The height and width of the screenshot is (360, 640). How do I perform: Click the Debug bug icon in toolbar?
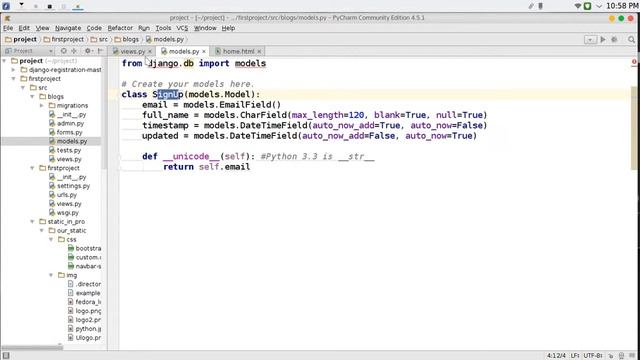pyautogui.click(x=614, y=40)
